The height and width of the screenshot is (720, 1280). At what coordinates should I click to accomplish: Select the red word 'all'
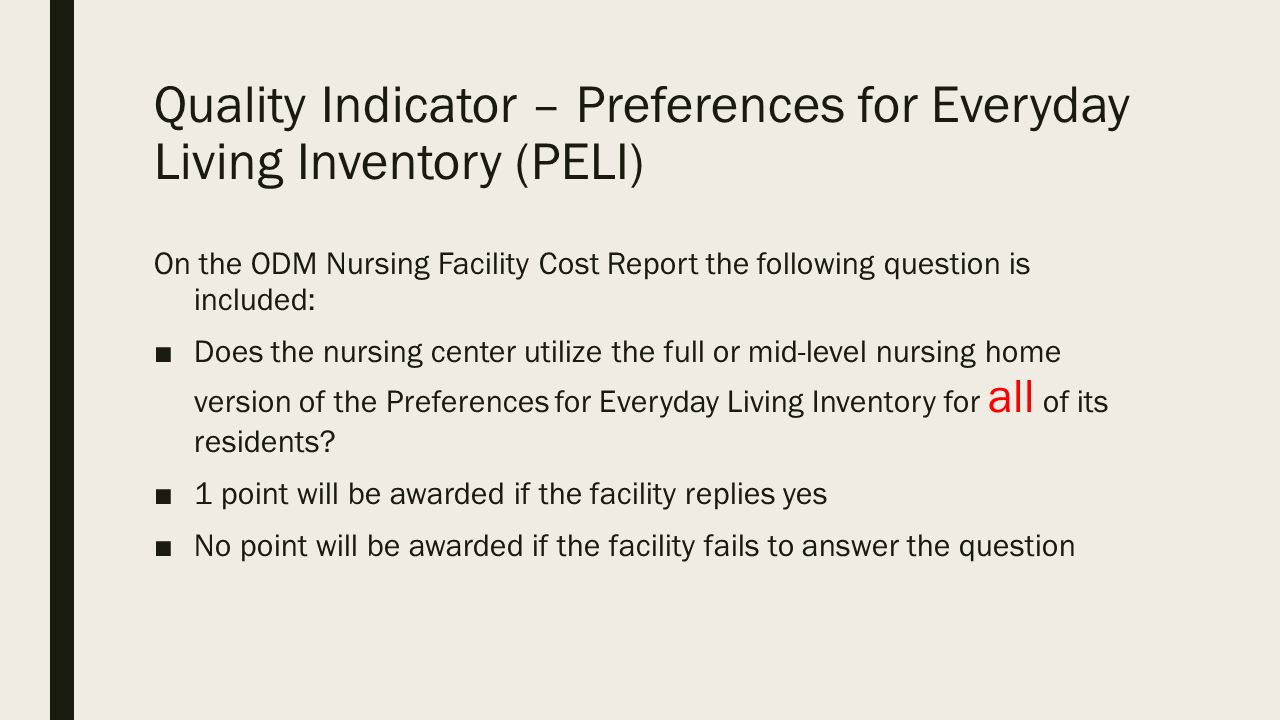[x=1010, y=397]
